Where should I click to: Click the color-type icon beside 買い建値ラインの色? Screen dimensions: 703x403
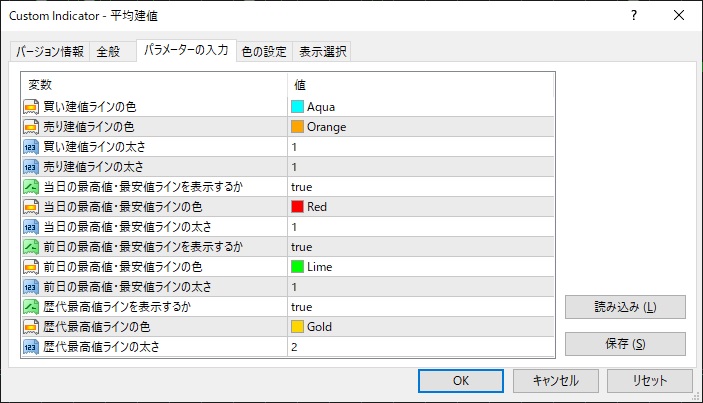31,107
